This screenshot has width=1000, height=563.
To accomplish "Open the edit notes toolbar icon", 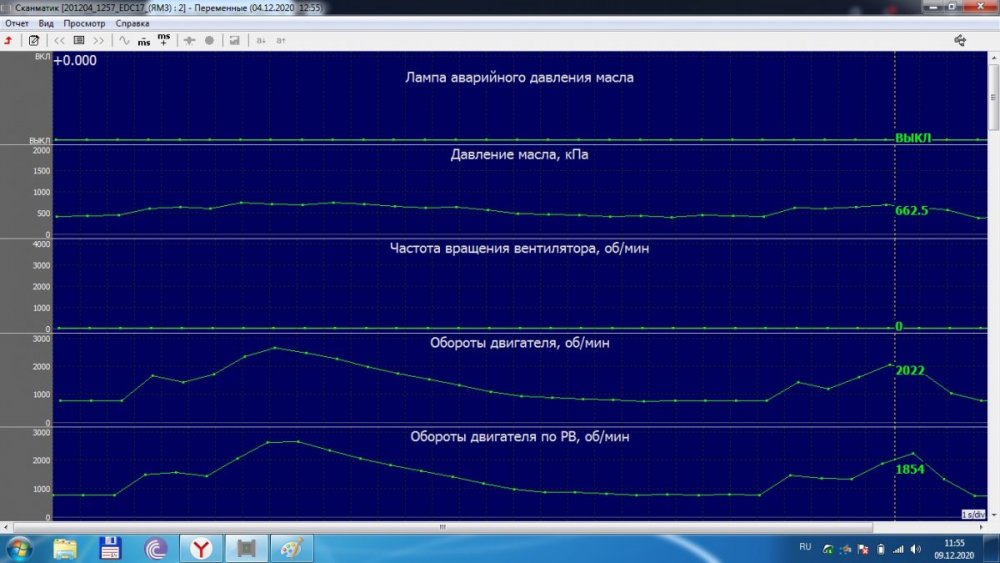I will 34,40.
